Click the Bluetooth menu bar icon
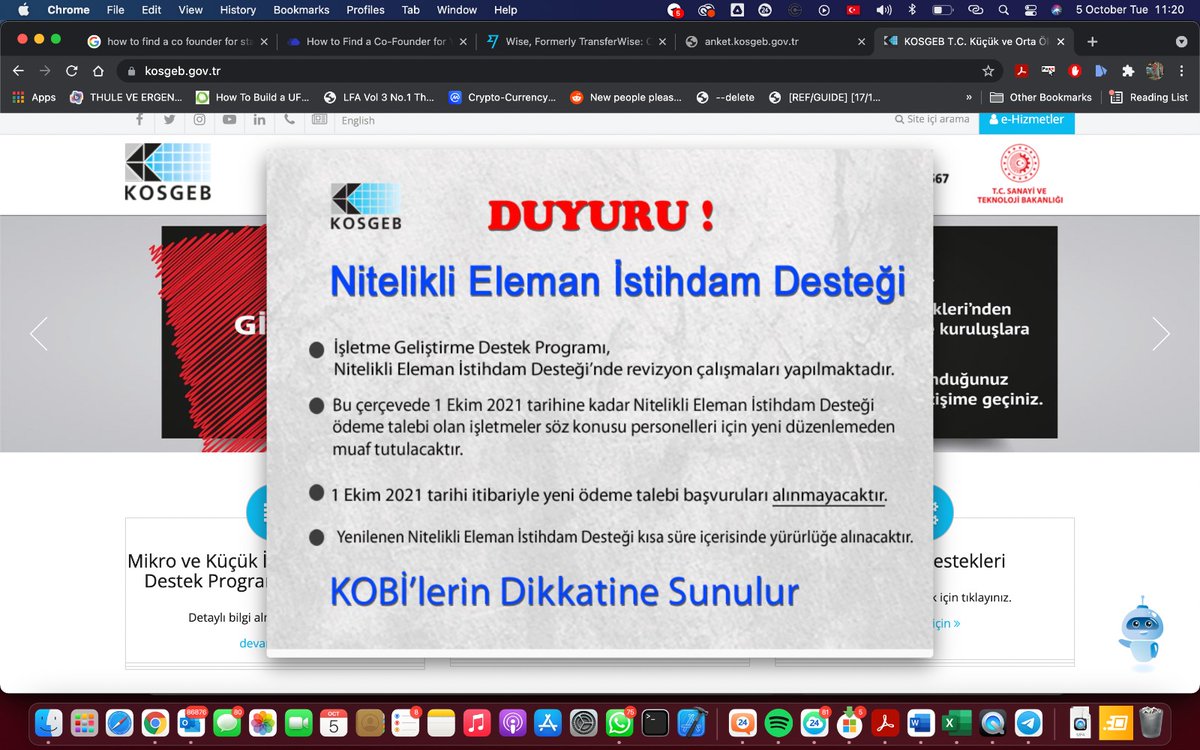 click(x=912, y=10)
